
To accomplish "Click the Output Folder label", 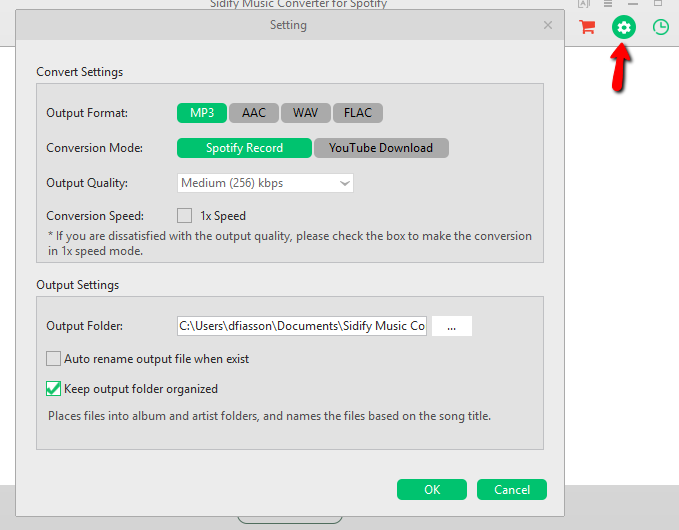I will coord(84,326).
